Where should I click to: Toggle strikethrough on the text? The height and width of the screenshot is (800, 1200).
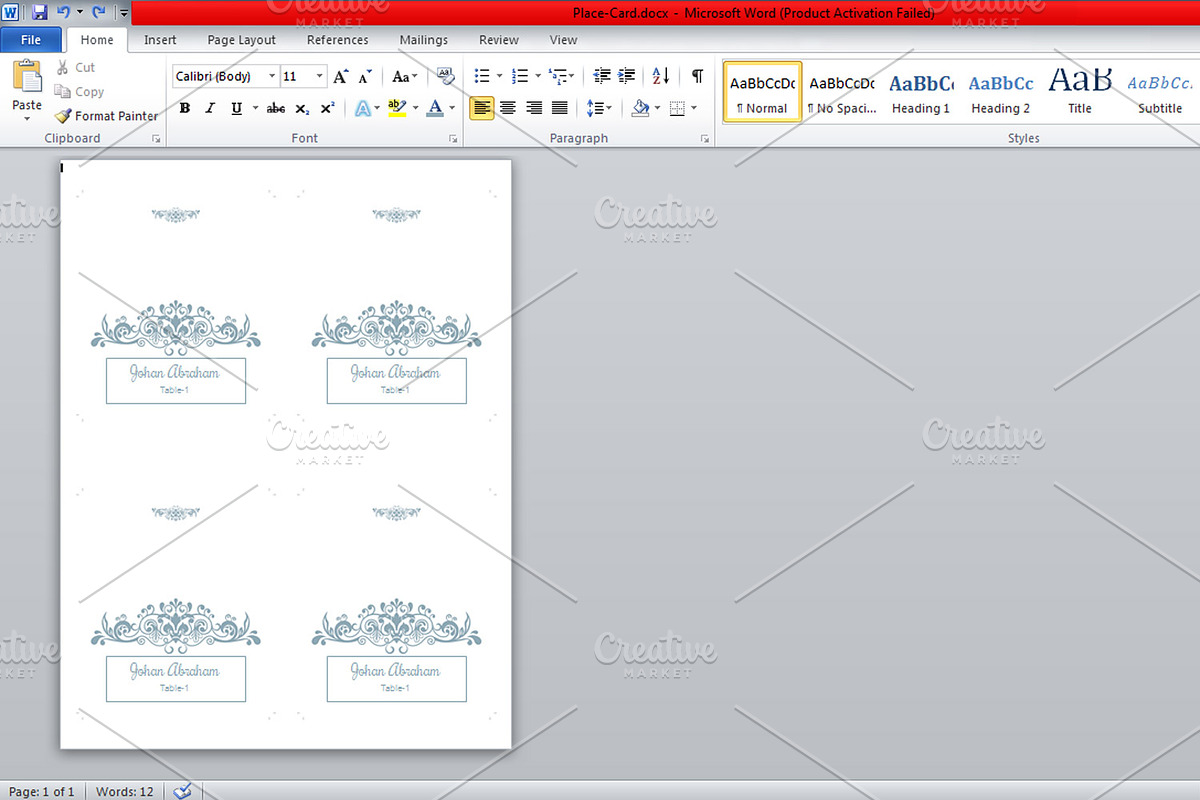pos(276,108)
